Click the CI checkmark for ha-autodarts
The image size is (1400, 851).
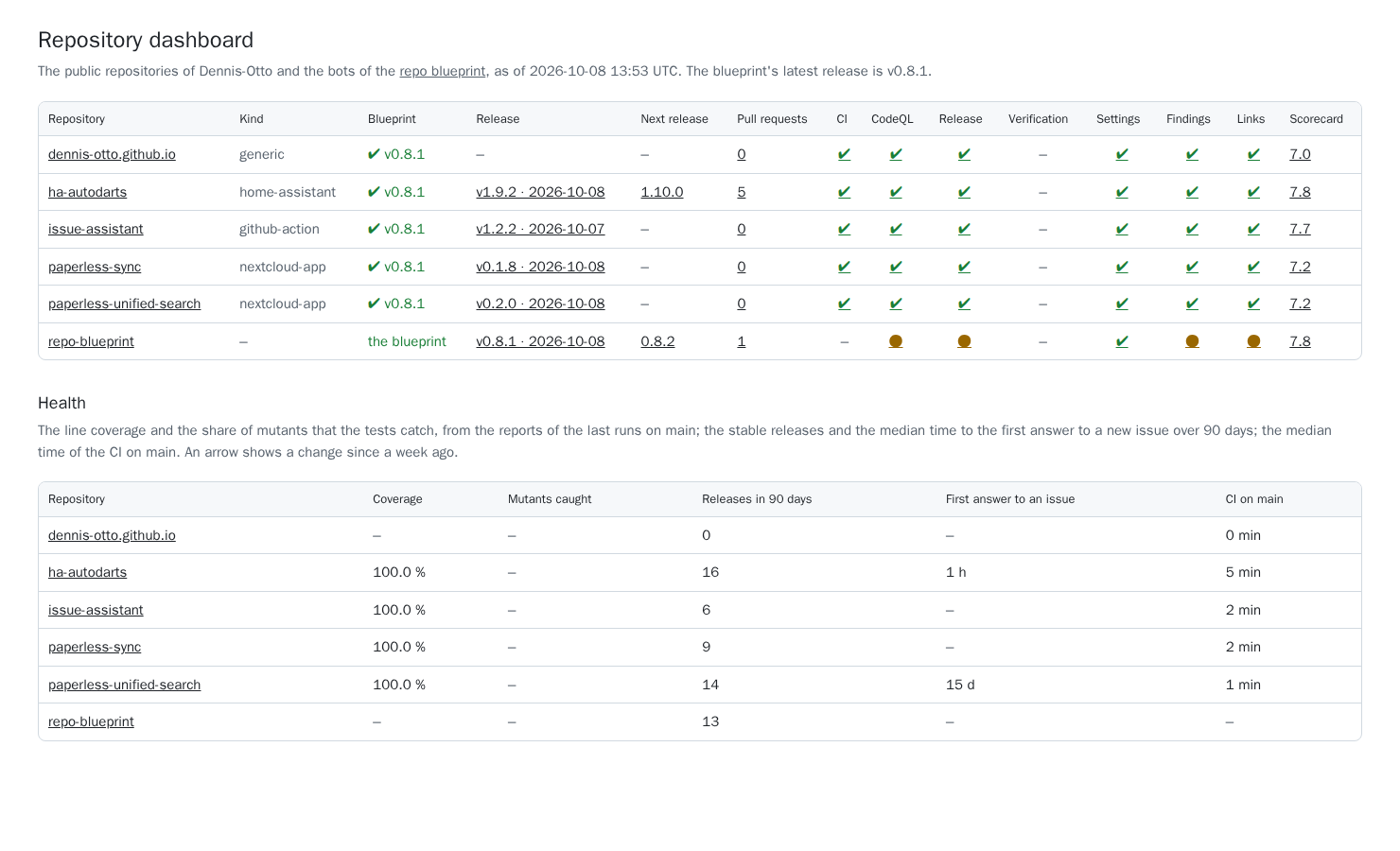point(844,192)
